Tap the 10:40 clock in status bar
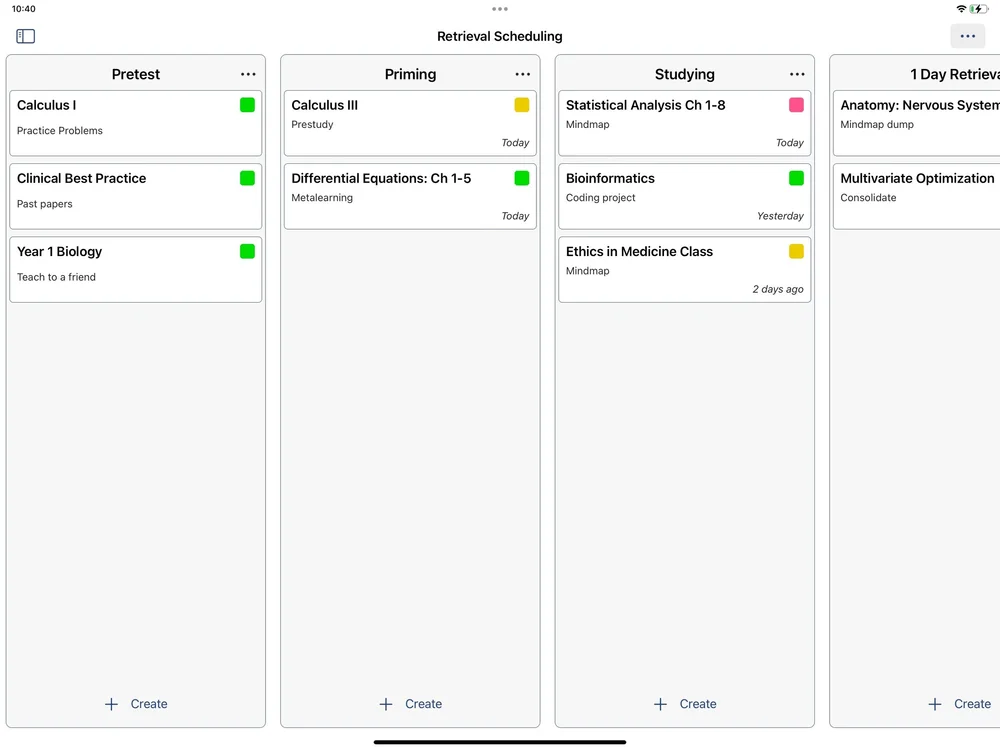Image resolution: width=1000 pixels, height=750 pixels. (x=24, y=9)
